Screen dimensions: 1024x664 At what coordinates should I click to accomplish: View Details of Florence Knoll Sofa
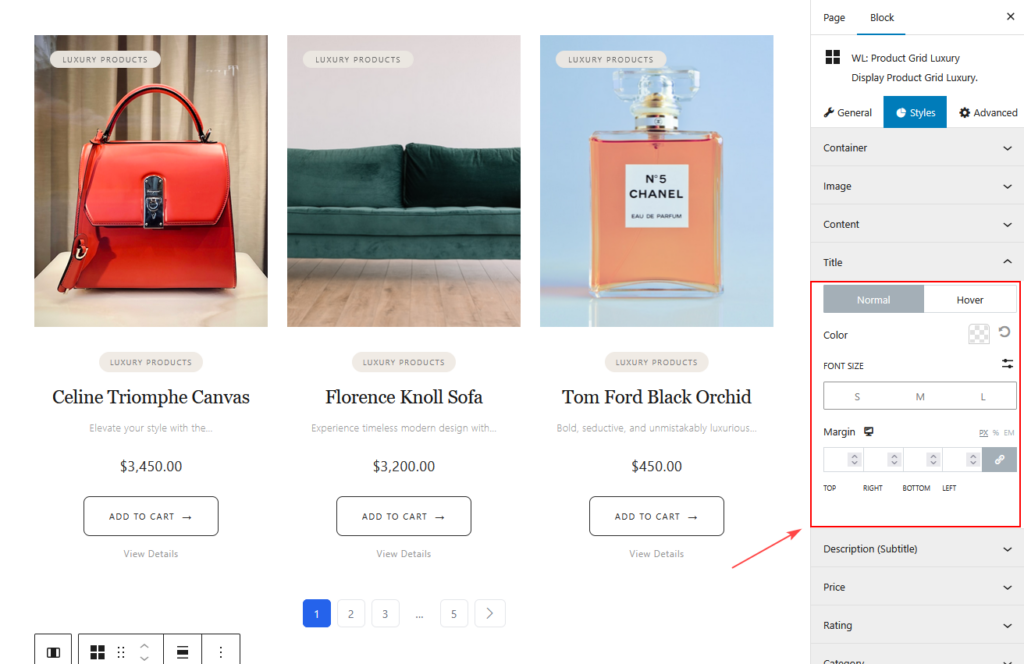pyautogui.click(x=403, y=553)
